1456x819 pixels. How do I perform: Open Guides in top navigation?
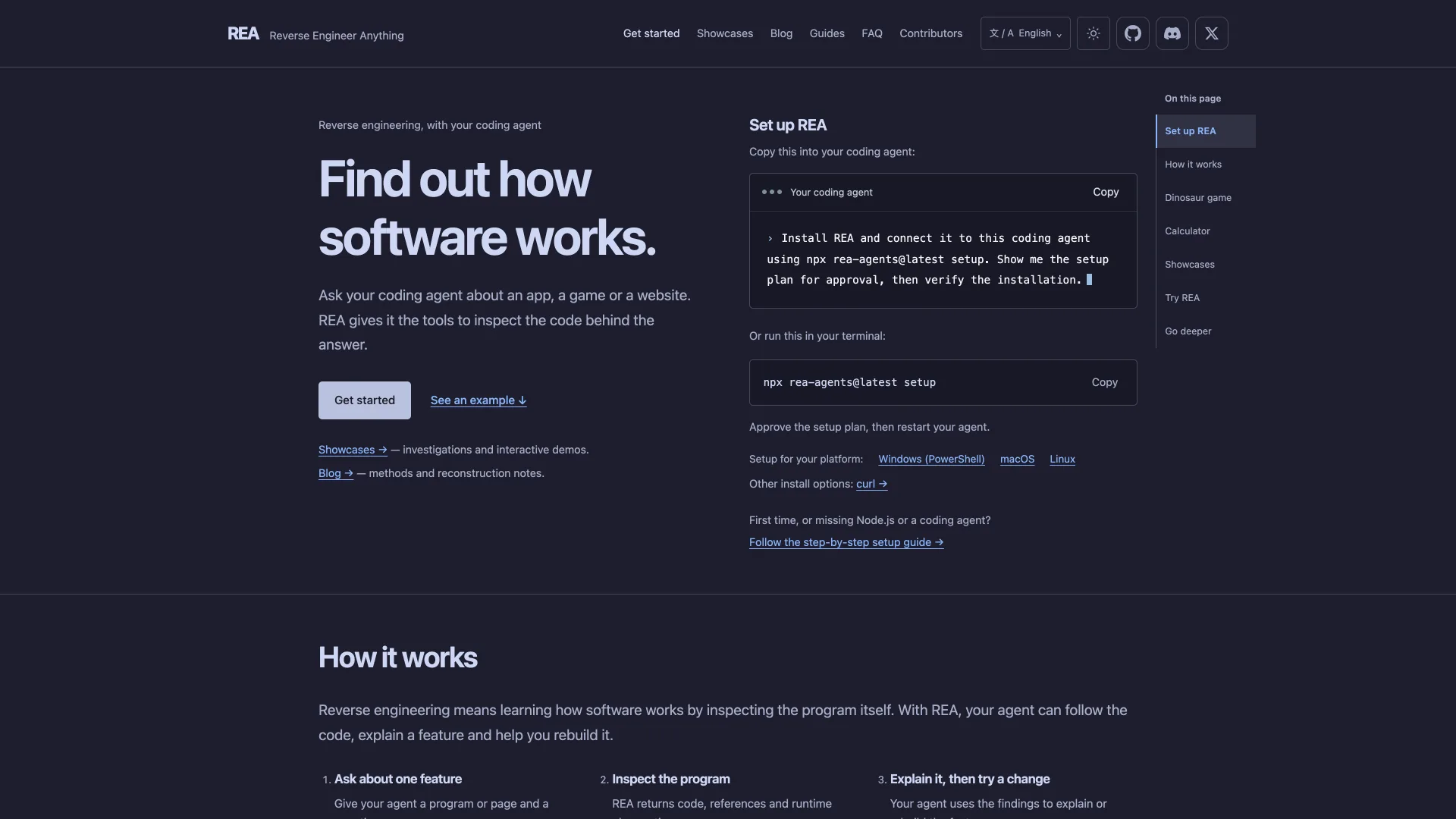(x=827, y=33)
